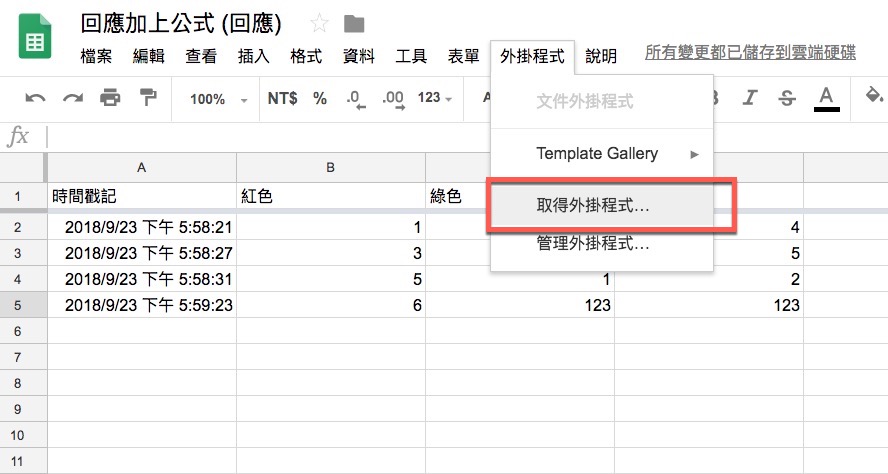Viewport: 888px width, 474px height.
Task: Choose 取得外掛程式… from the menu
Action: 593,206
